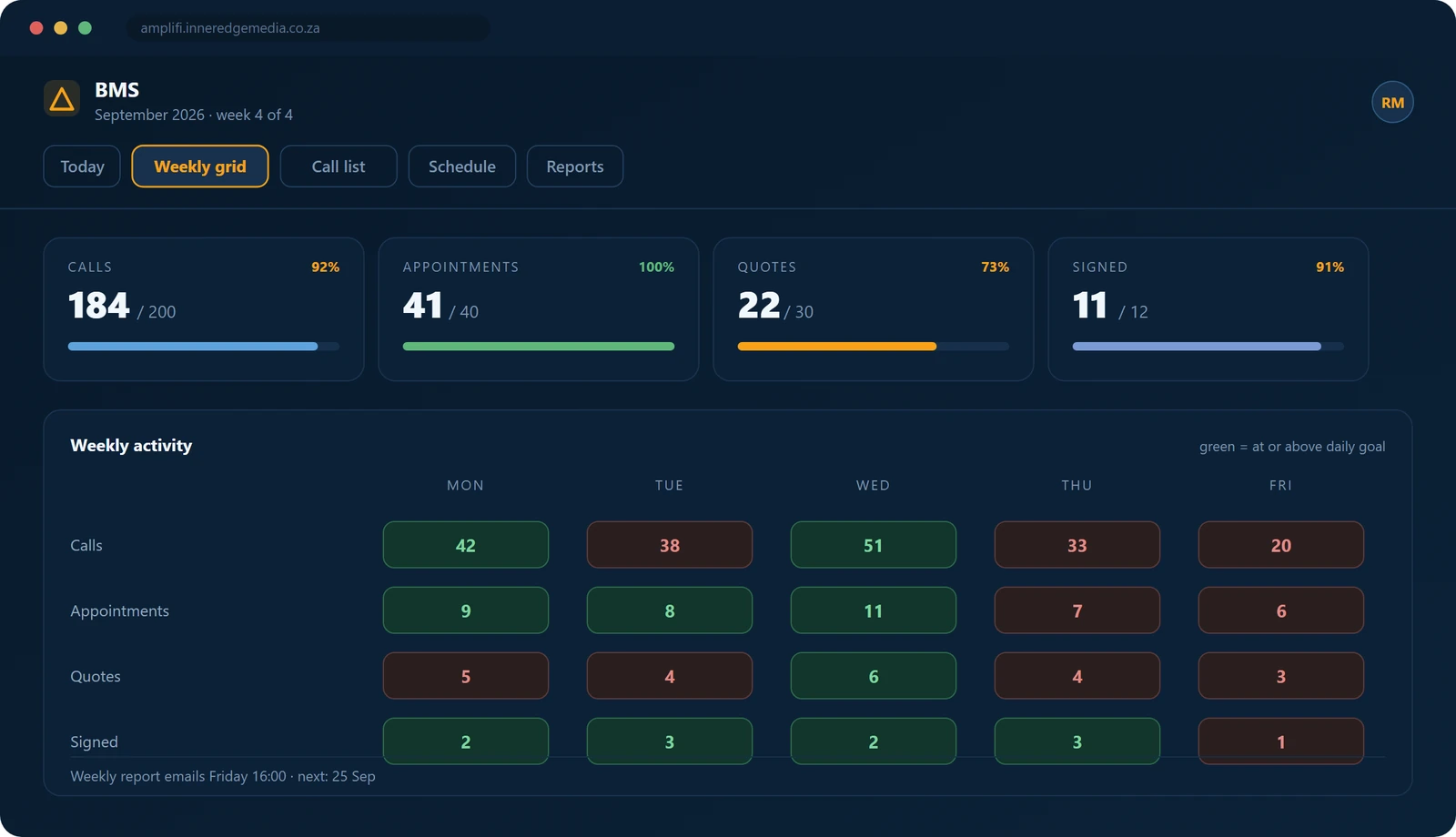Image resolution: width=1456 pixels, height=837 pixels.
Task: Open Thursday Quotes cell
Action: pyautogui.click(x=1077, y=676)
